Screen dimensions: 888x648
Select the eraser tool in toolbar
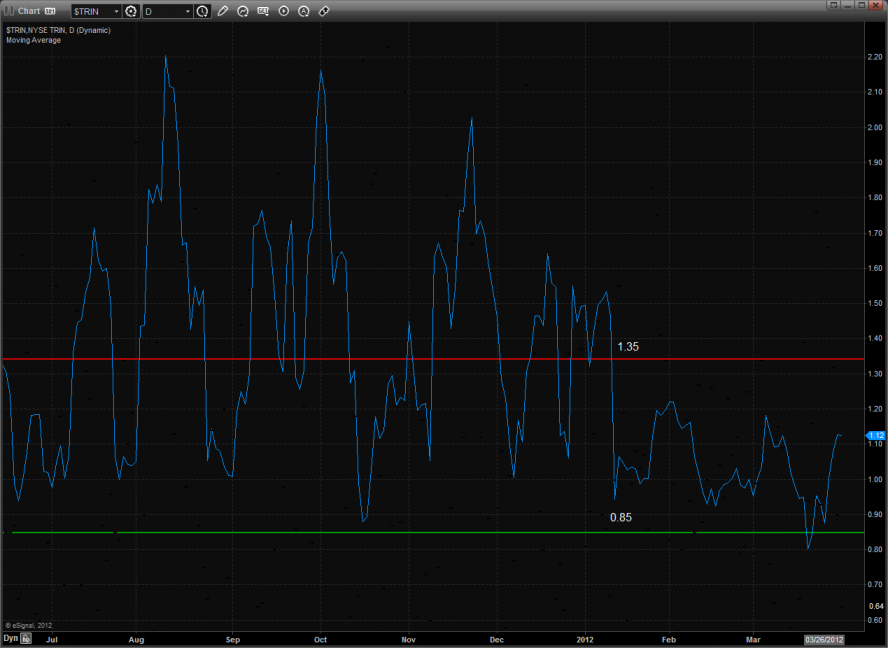tap(324, 11)
